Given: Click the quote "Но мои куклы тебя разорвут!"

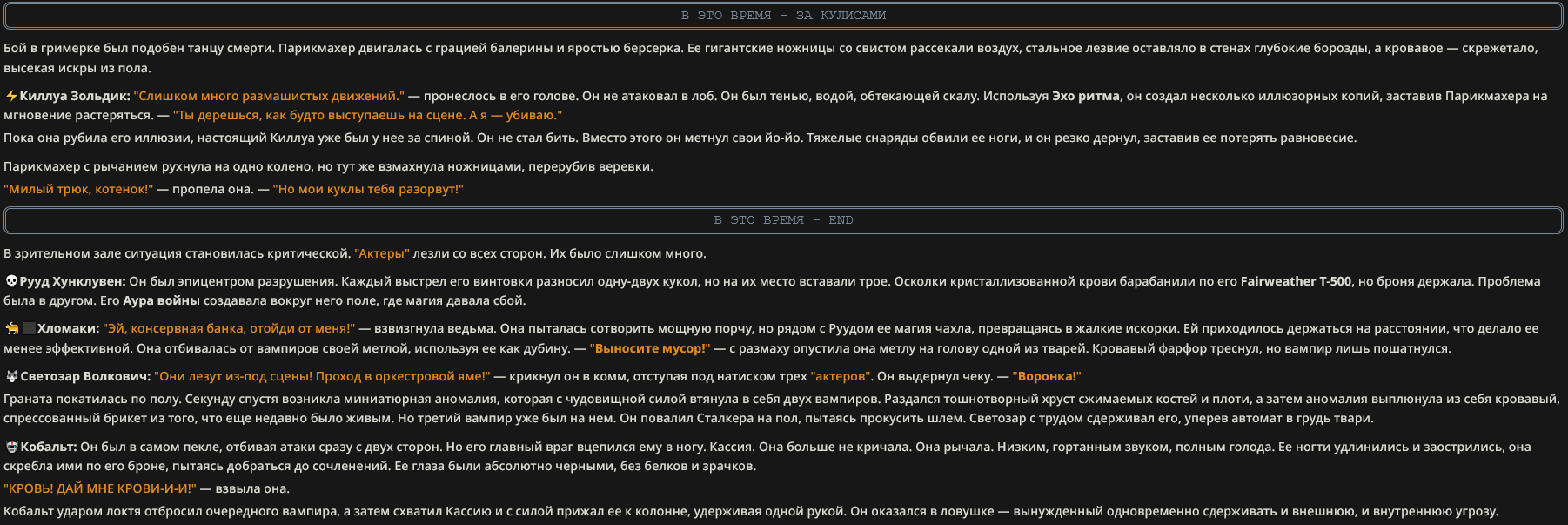Looking at the screenshot, I should tap(368, 190).
